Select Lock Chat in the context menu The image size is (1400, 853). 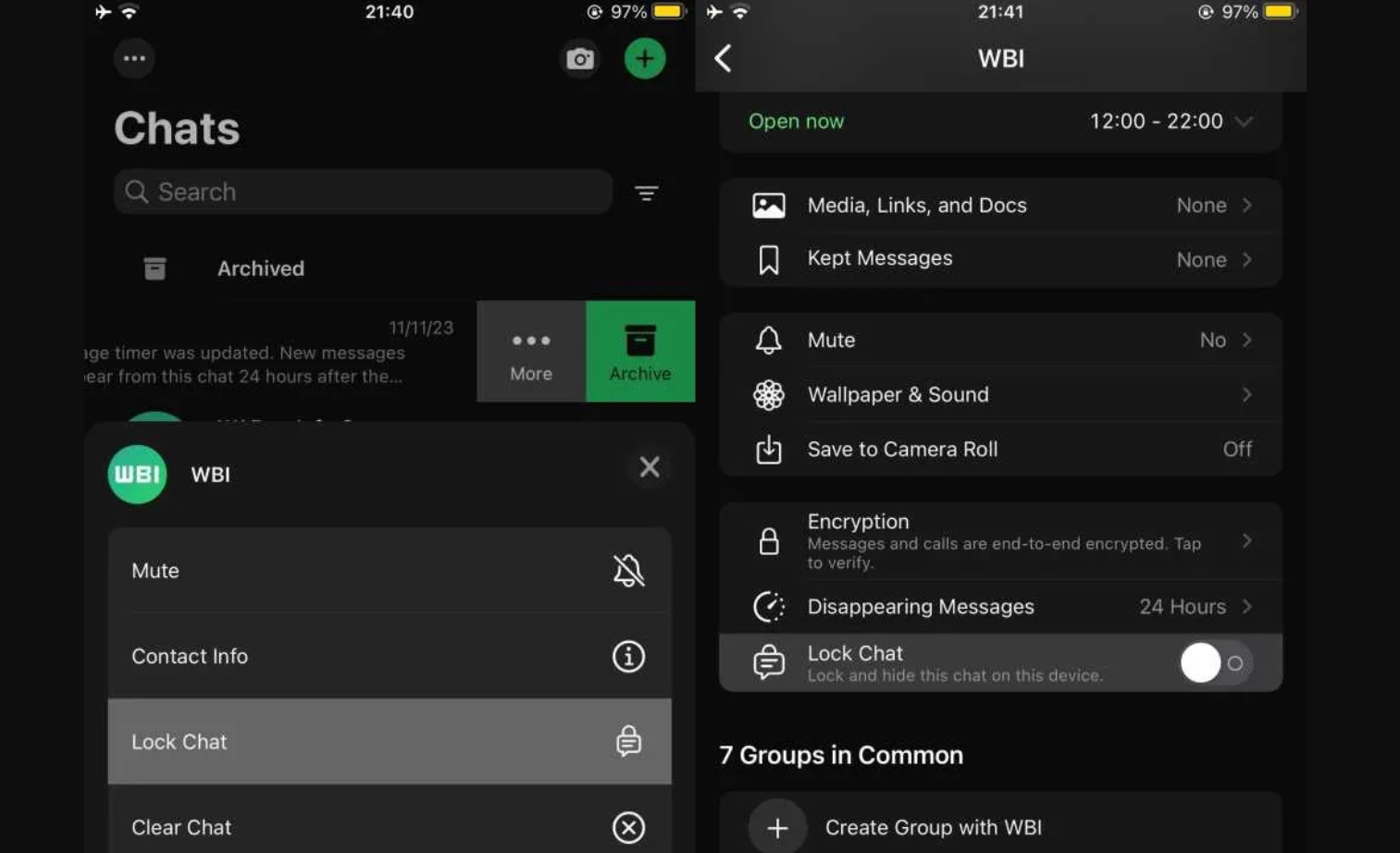(x=389, y=742)
